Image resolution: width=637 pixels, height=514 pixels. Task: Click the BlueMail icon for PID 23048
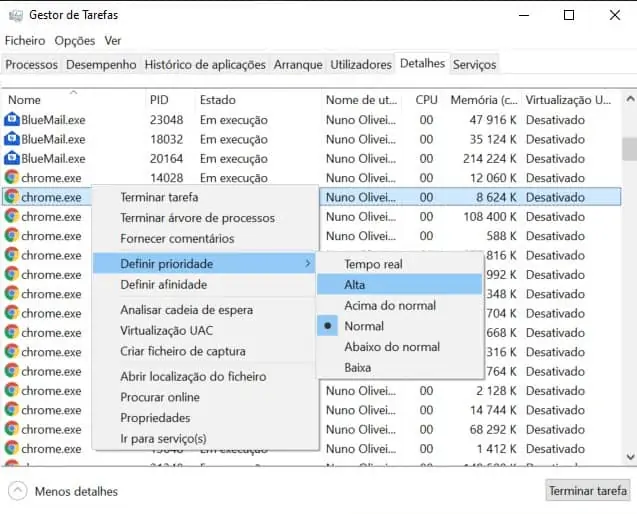pyautogui.click(x=12, y=119)
